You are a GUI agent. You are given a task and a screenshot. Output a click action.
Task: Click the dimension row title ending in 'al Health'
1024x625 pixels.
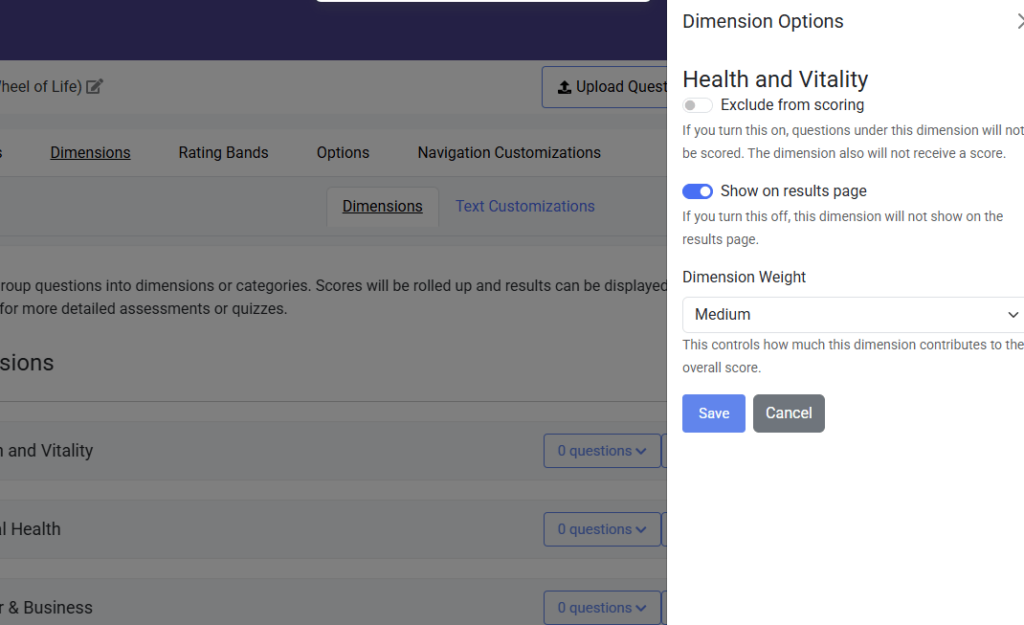coord(30,529)
